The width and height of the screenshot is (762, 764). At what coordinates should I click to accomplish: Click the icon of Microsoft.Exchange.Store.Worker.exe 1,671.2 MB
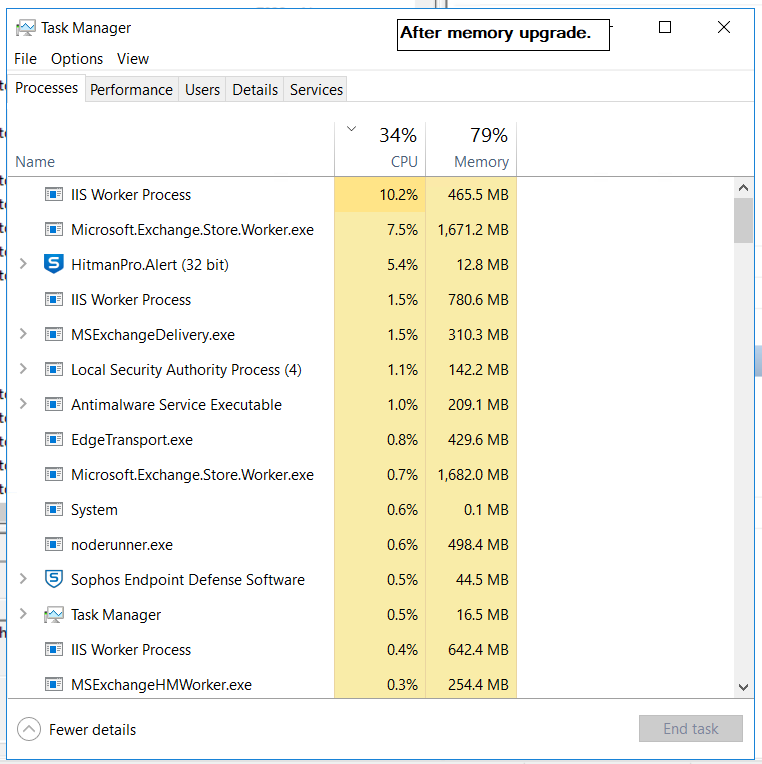tap(54, 229)
